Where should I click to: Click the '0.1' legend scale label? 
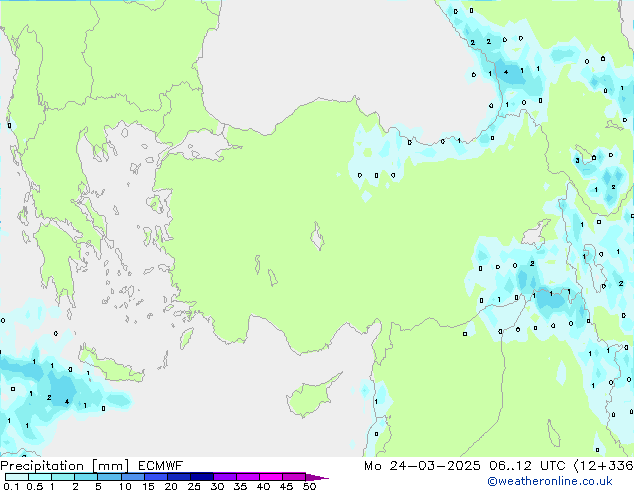pos(11,486)
